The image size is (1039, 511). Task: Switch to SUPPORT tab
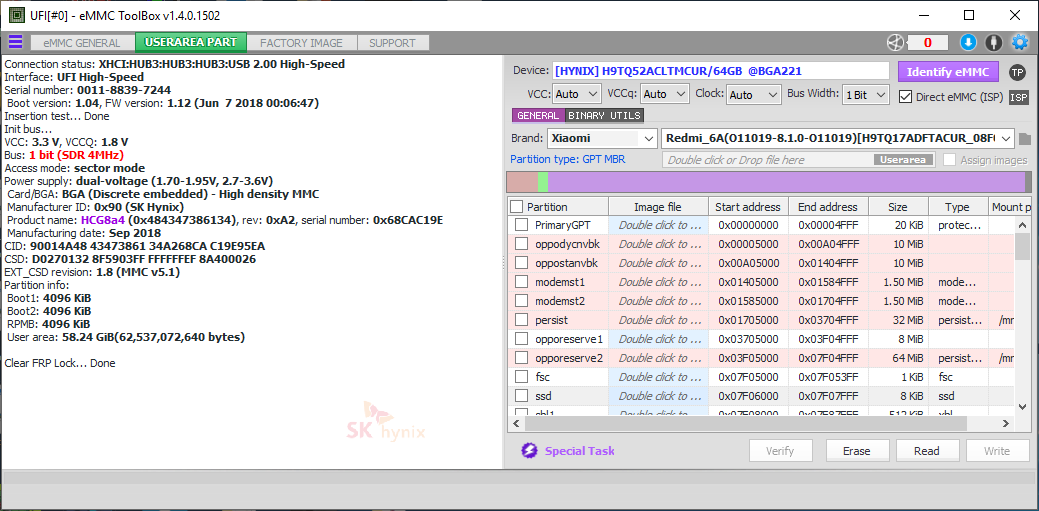392,43
